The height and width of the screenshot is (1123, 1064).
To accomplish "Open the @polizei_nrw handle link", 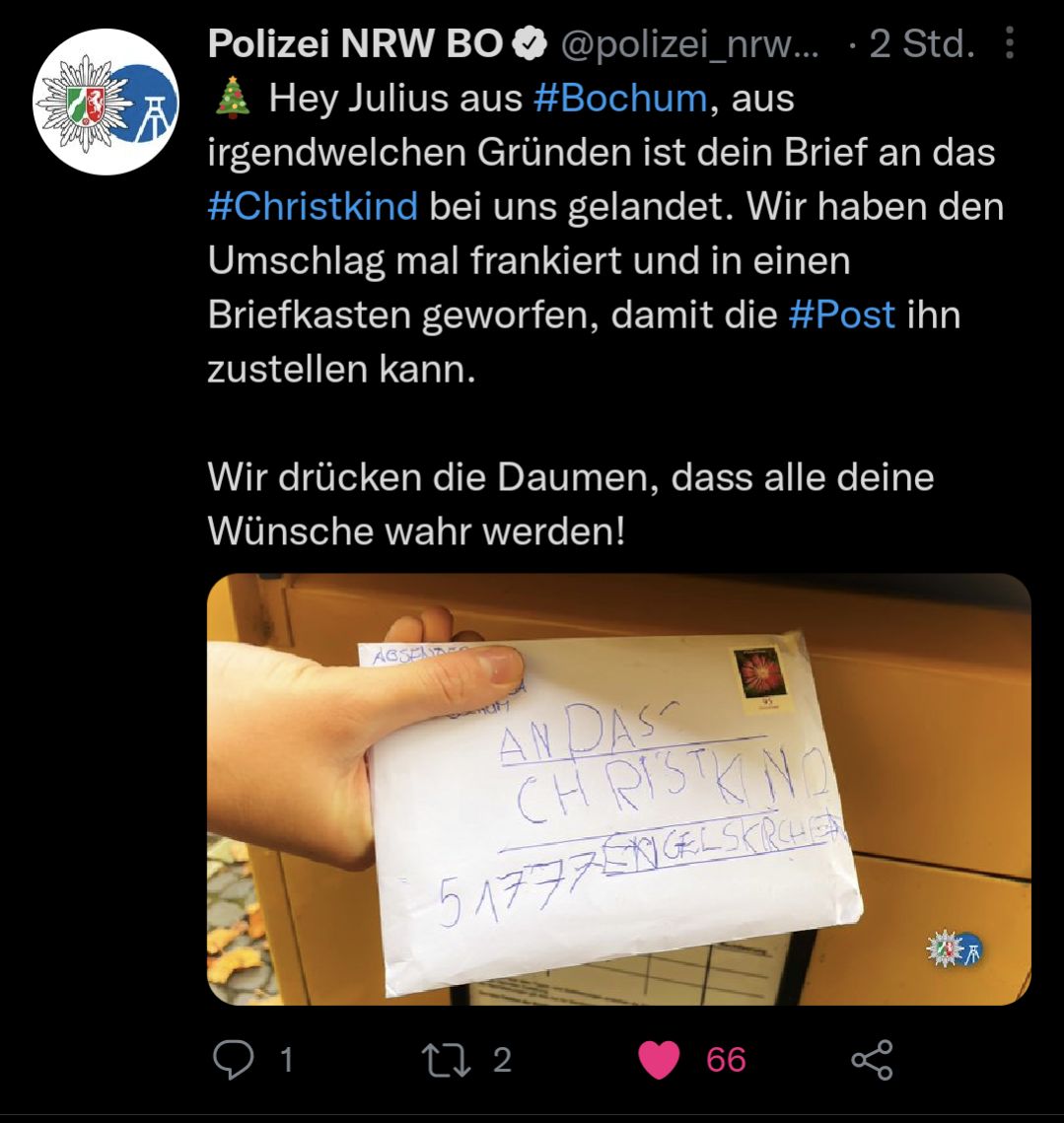I will (x=689, y=45).
